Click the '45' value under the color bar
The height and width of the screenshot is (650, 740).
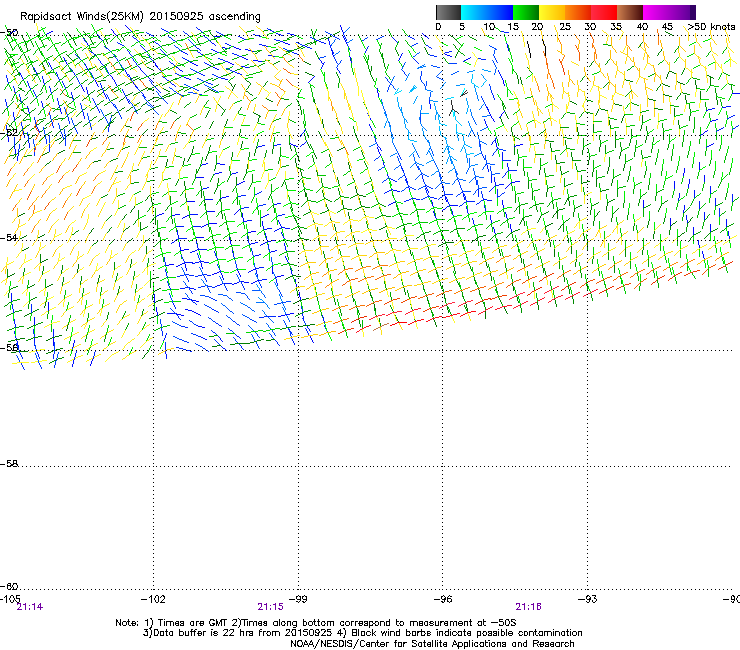point(667,27)
